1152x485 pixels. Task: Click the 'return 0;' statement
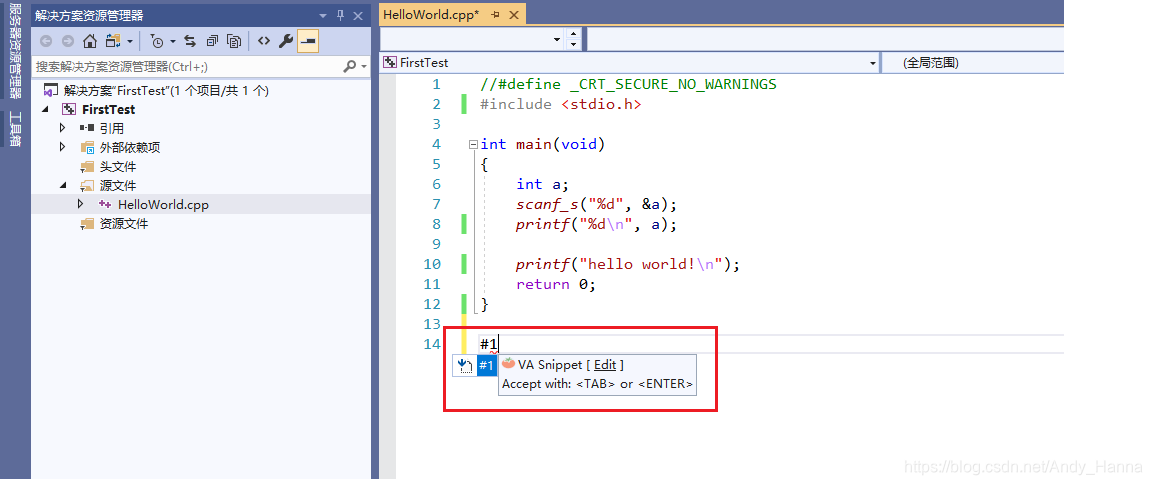point(555,284)
